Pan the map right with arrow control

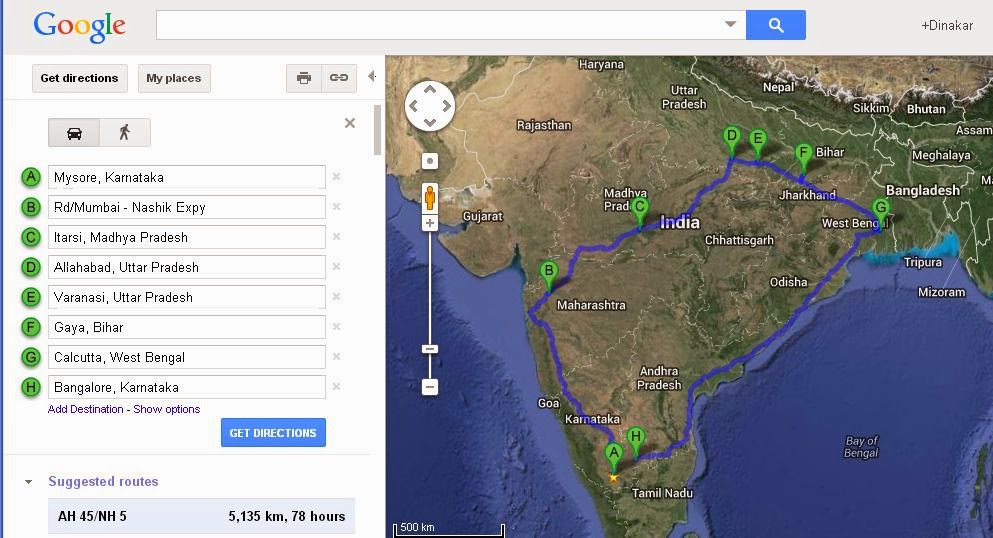(446, 106)
